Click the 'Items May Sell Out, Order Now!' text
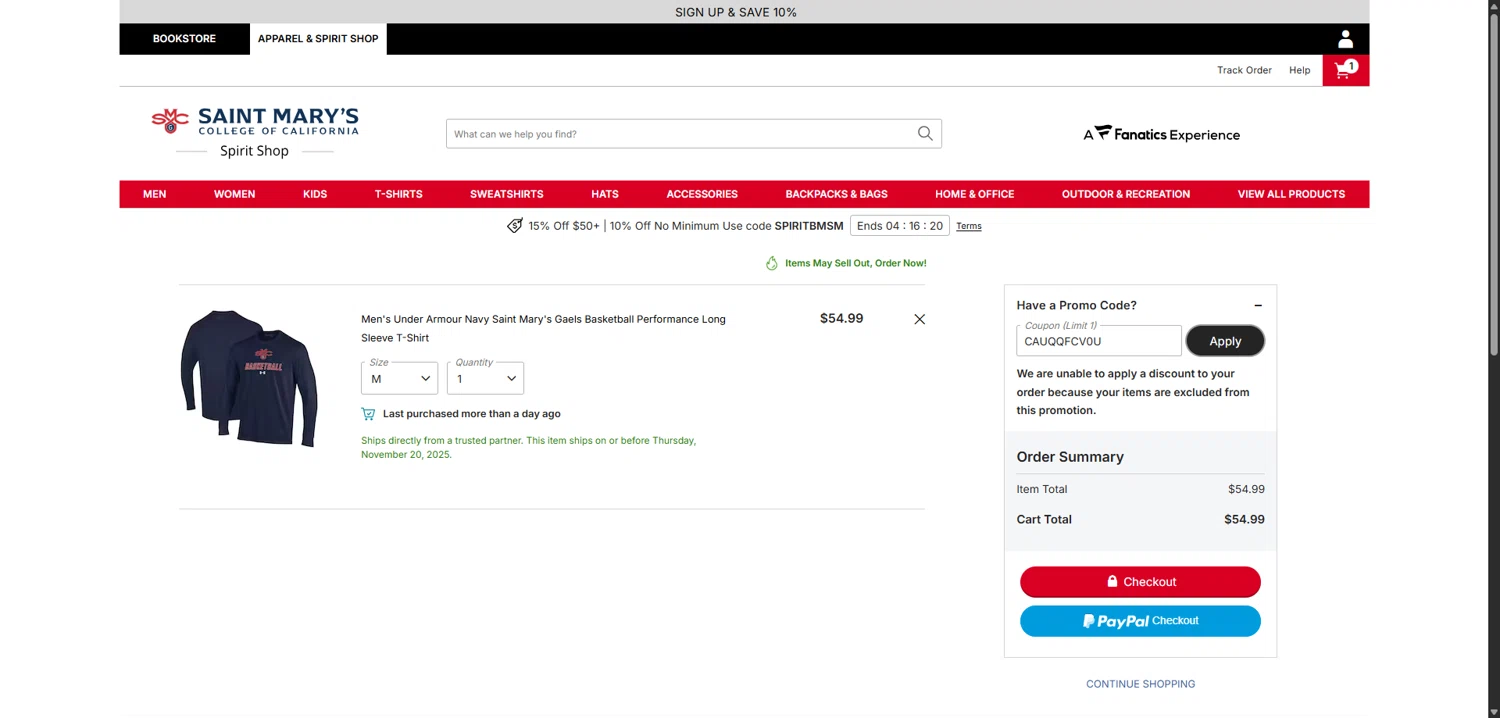This screenshot has width=1500, height=718. 856,263
